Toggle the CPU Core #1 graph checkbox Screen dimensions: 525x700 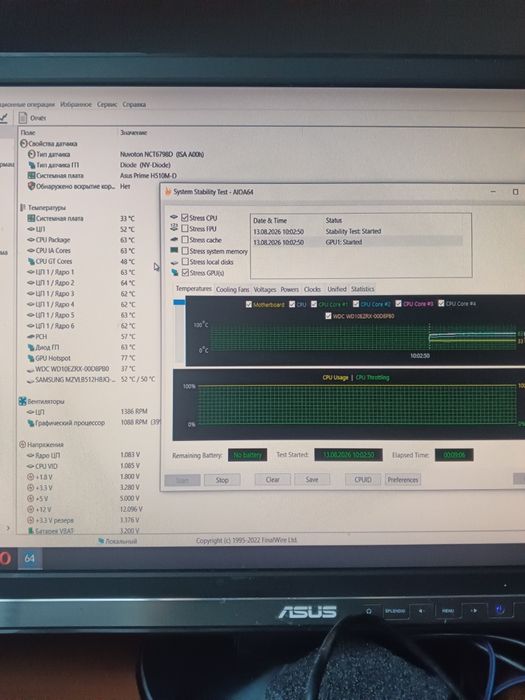(314, 304)
